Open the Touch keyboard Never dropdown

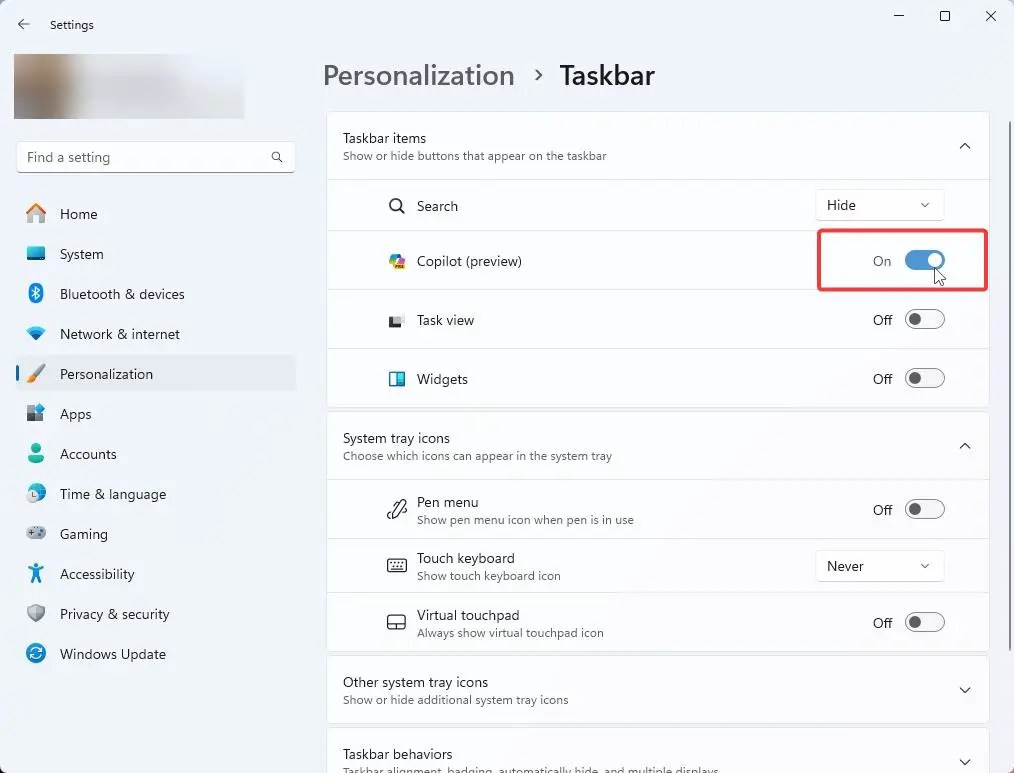(x=879, y=566)
